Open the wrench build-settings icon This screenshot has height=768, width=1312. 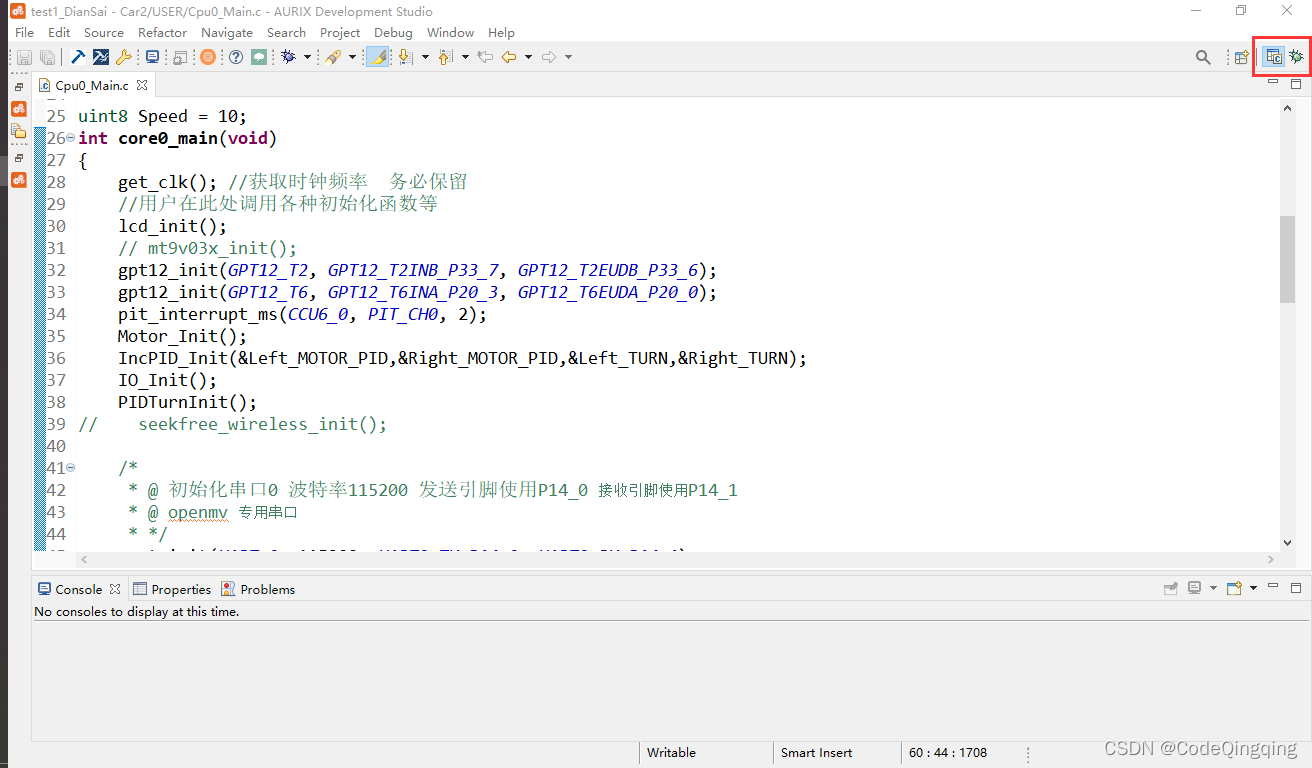(x=124, y=57)
